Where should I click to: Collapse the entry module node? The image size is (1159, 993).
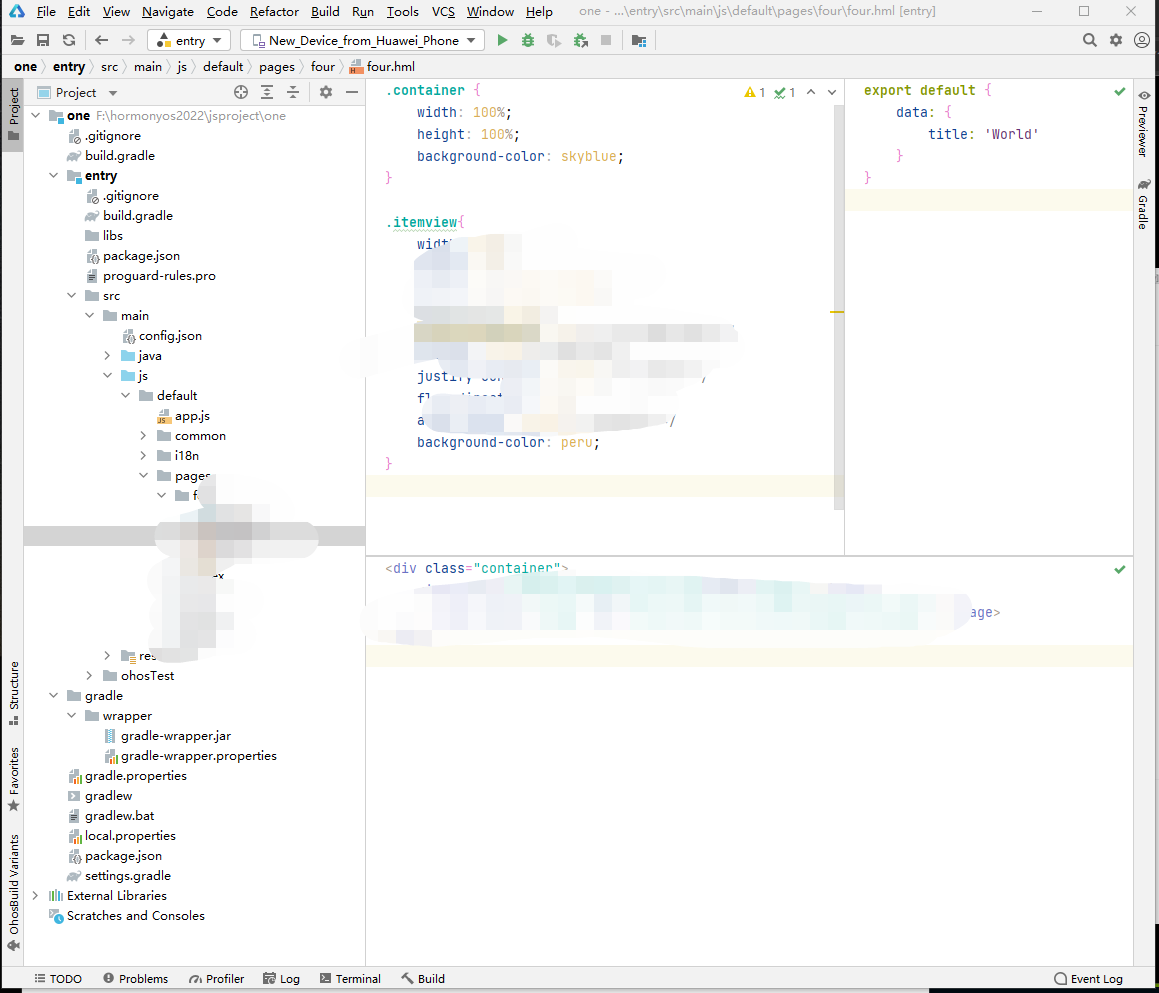tap(53, 175)
